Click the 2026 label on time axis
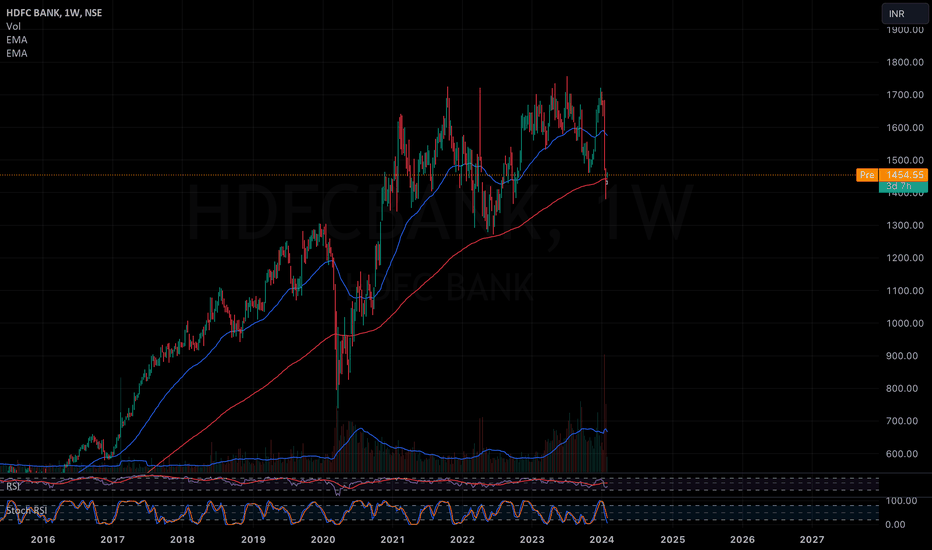 point(742,540)
